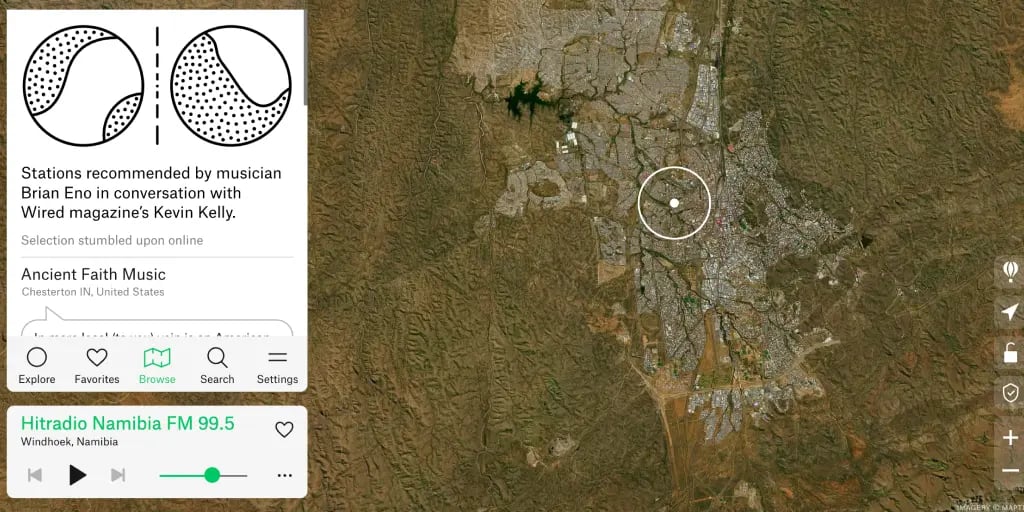Adjust the volume slider knob

212,475
